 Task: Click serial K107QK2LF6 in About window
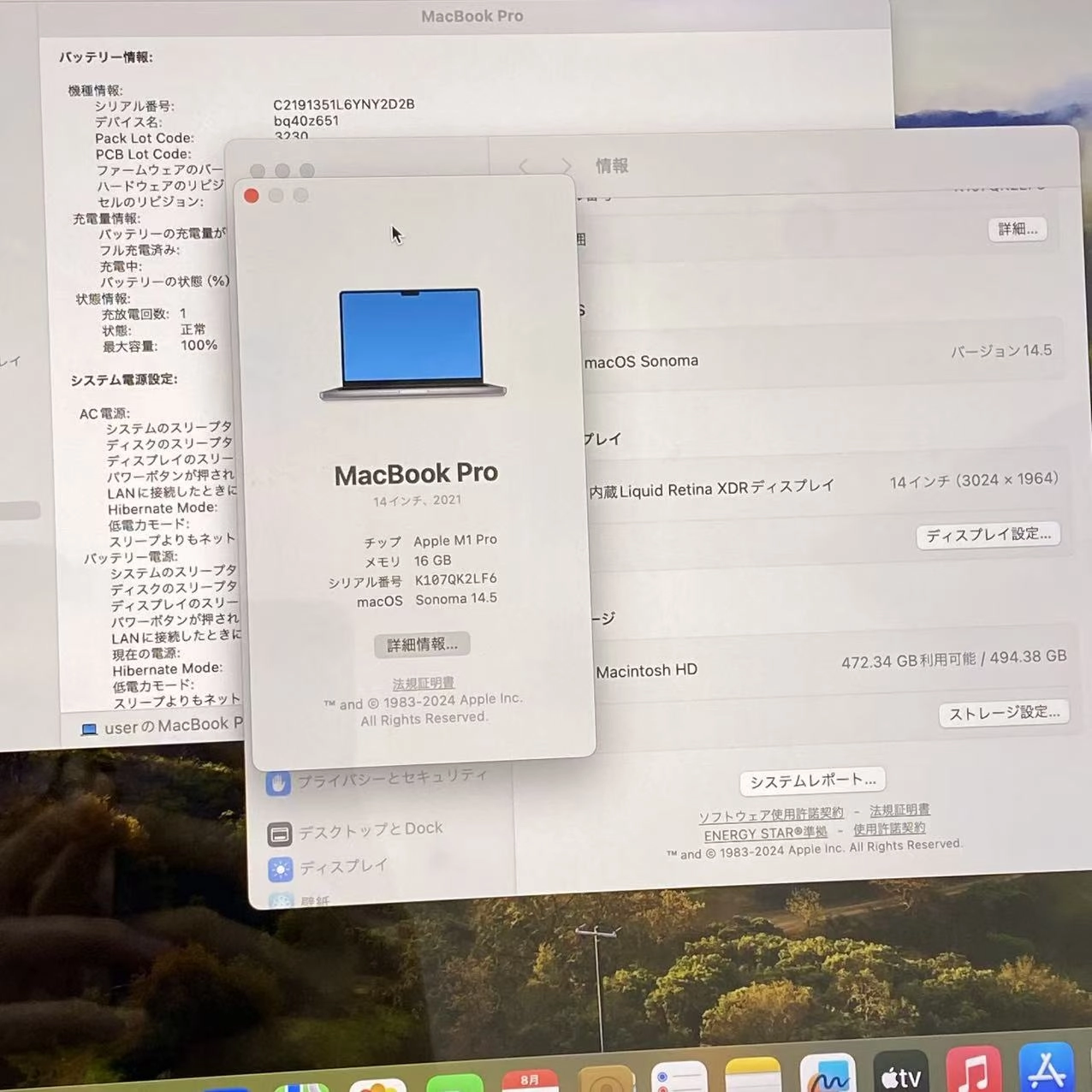pos(455,579)
